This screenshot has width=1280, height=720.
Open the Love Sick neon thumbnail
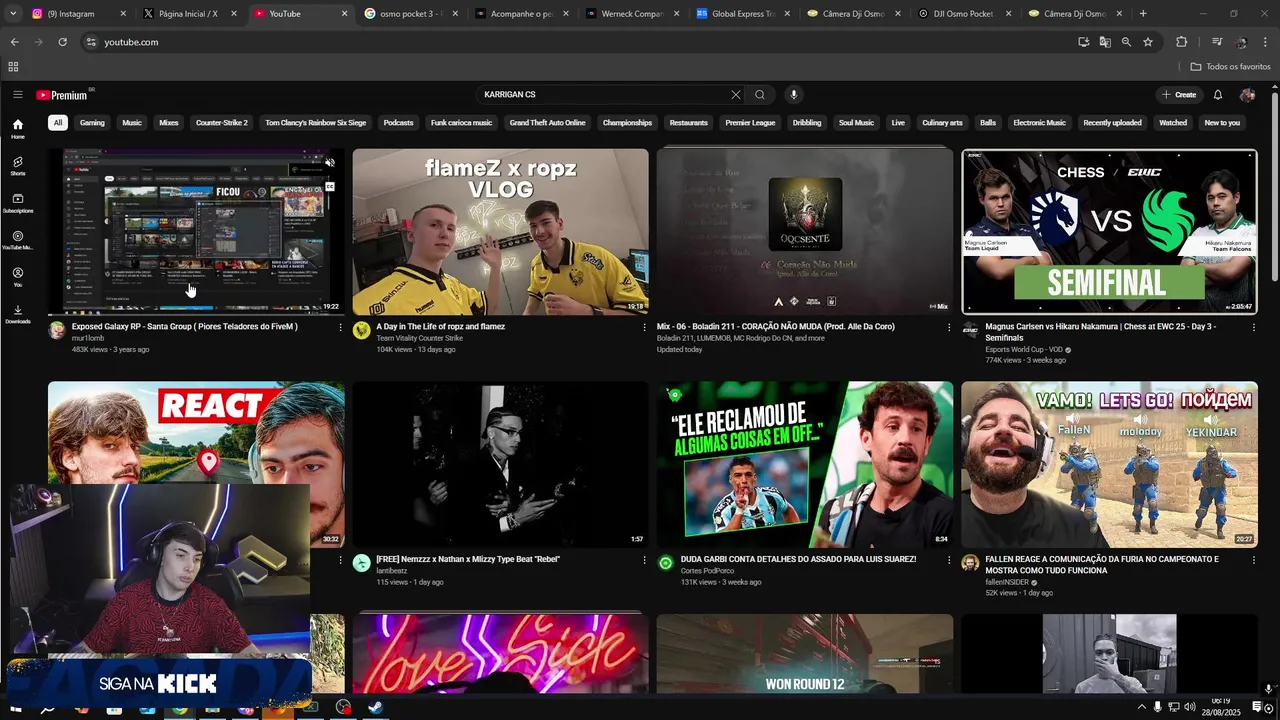[x=500, y=653]
